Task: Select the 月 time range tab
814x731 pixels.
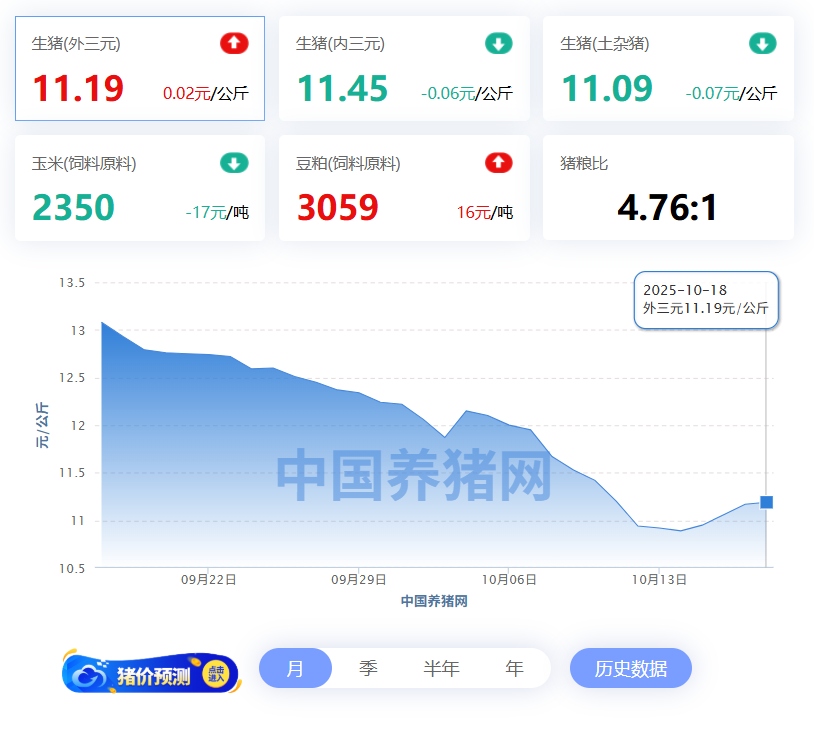Action: (x=295, y=669)
